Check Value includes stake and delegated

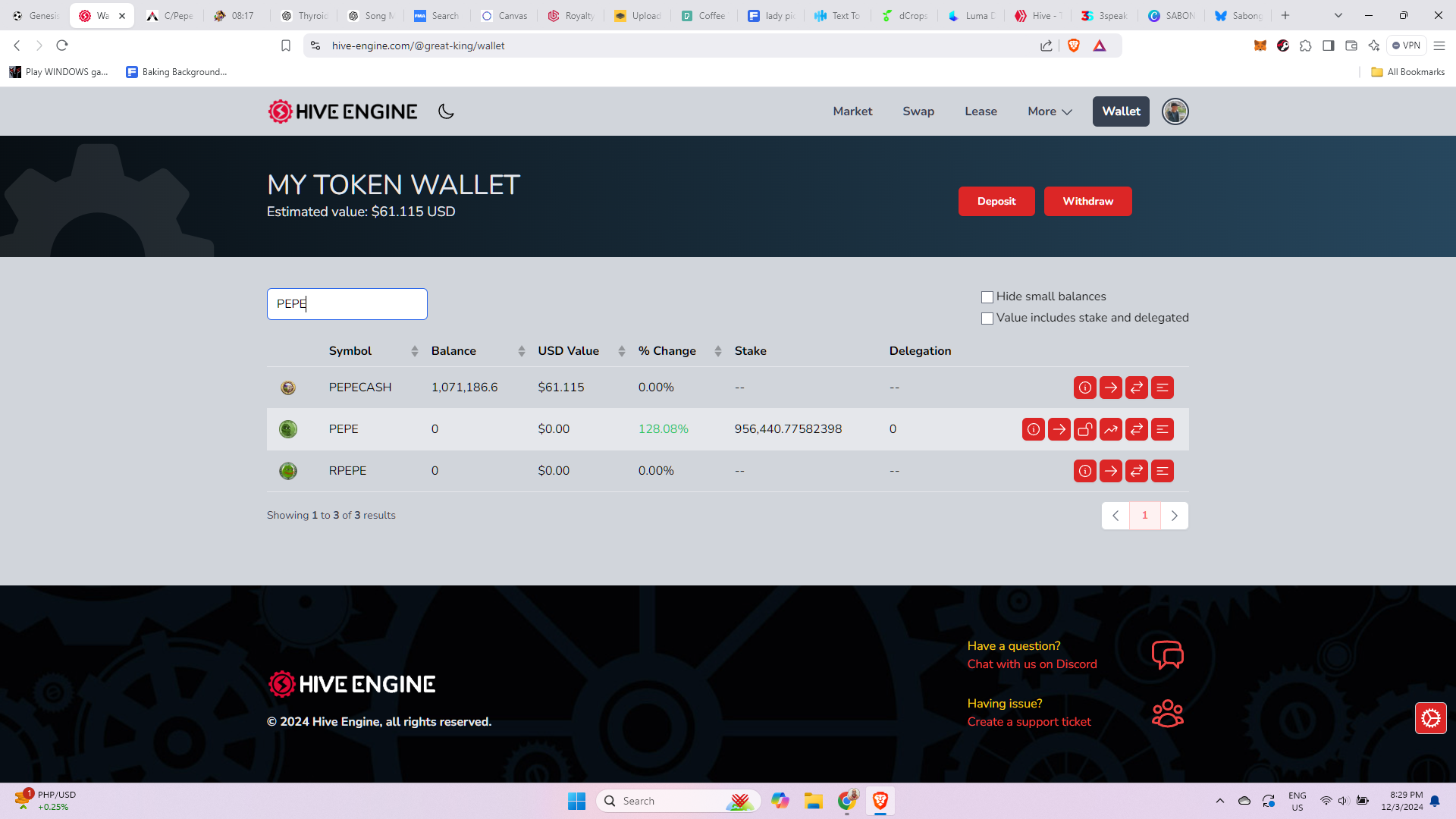[x=987, y=318]
